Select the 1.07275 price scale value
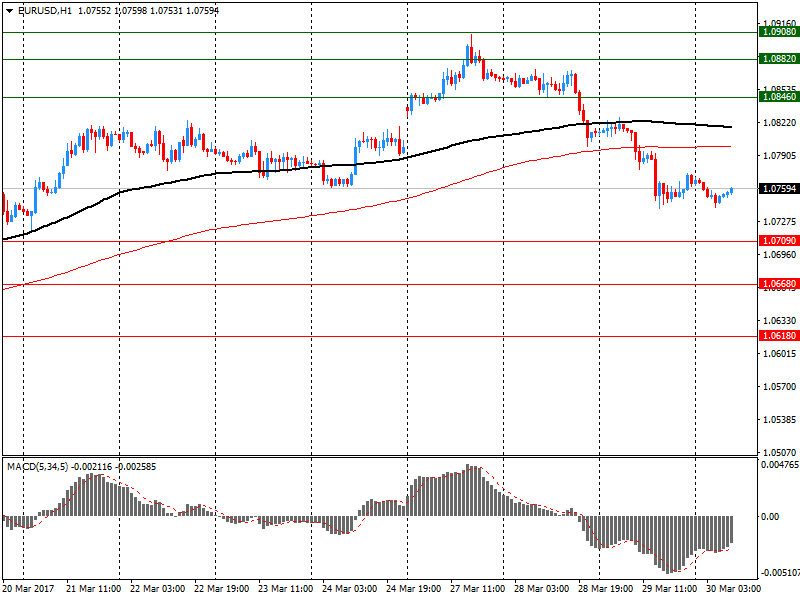The image size is (800, 600). (779, 221)
